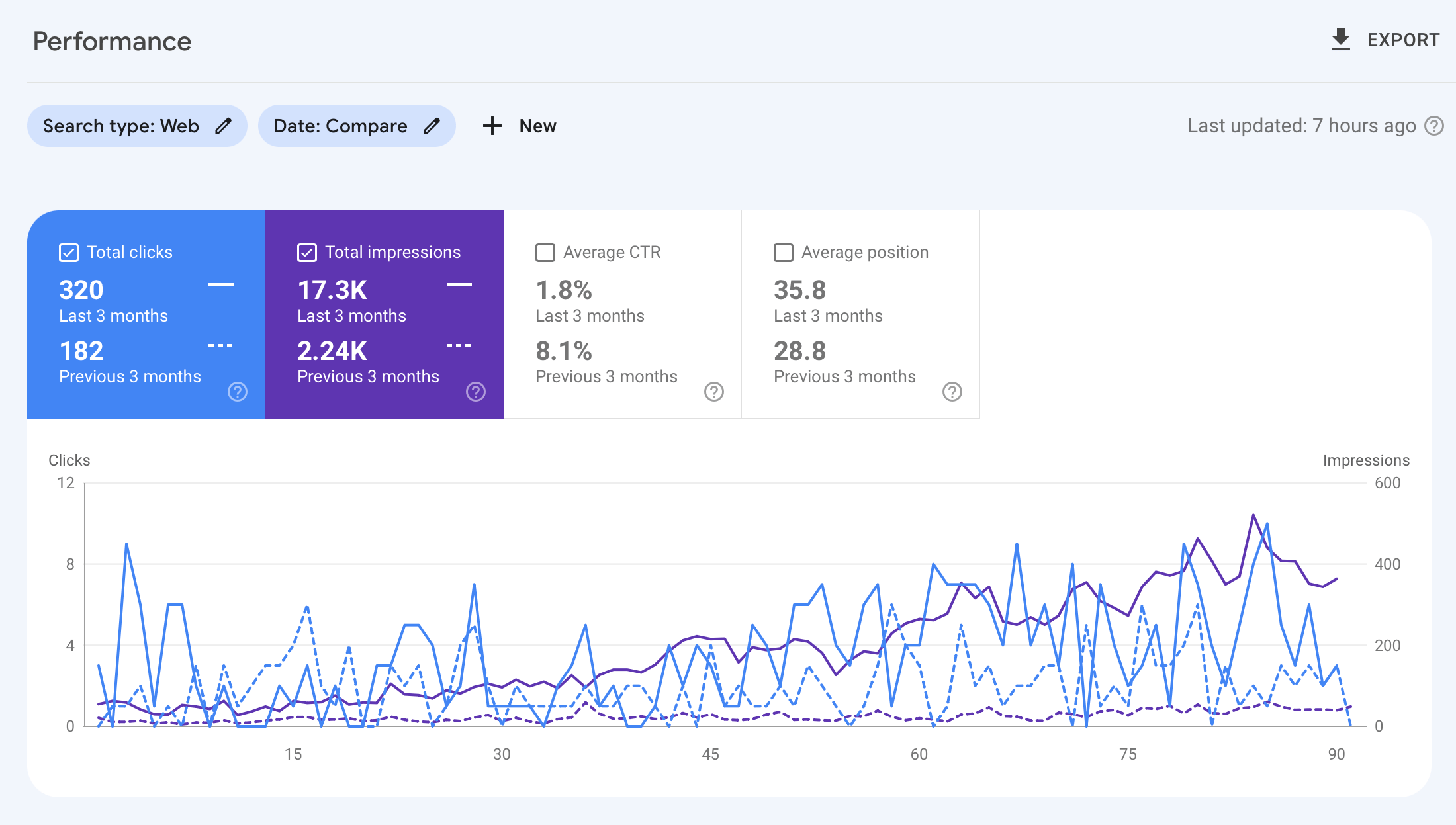
Task: Click the help icon next to Last updated
Action: point(1434,126)
